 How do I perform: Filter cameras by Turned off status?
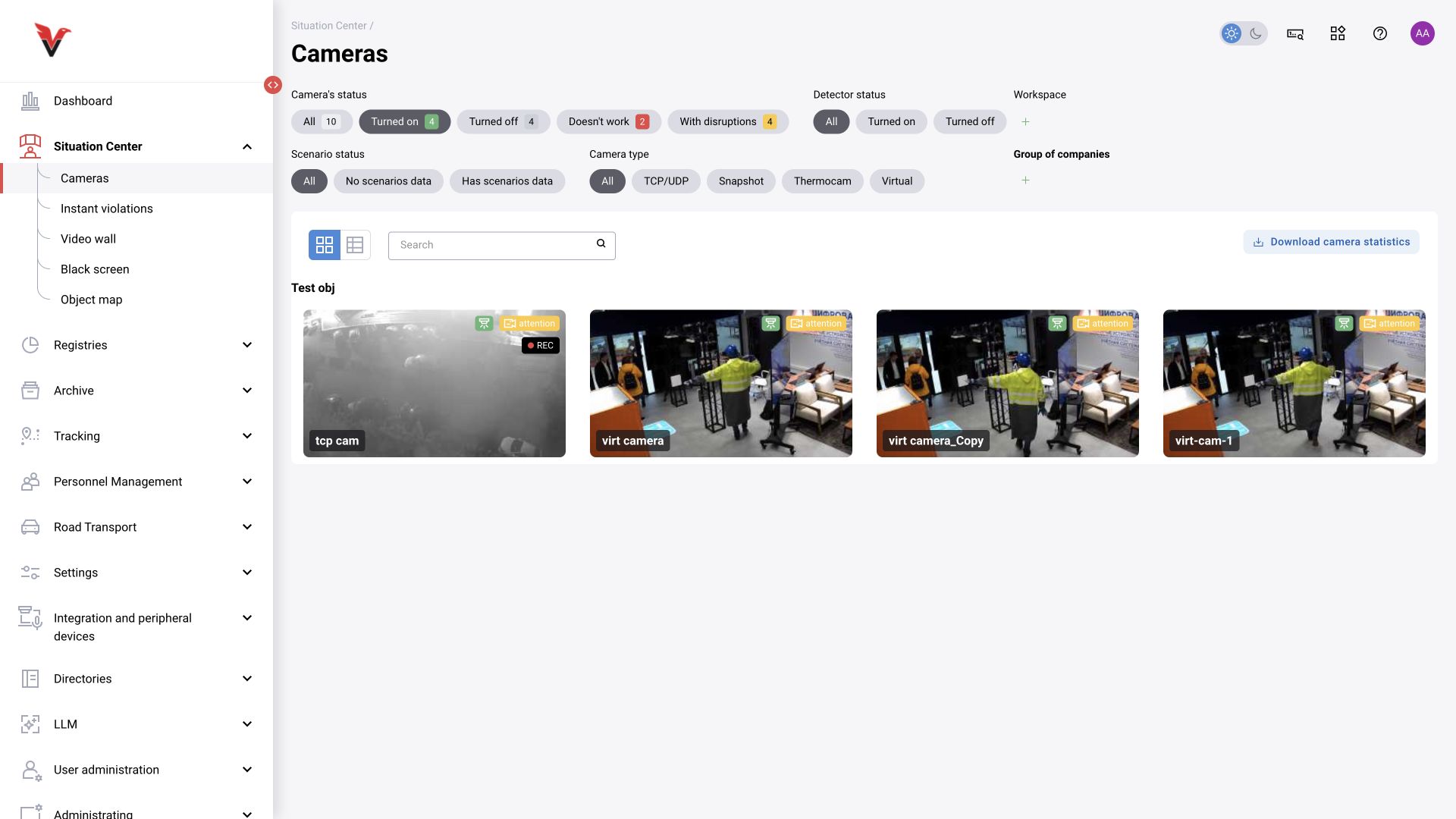point(504,121)
